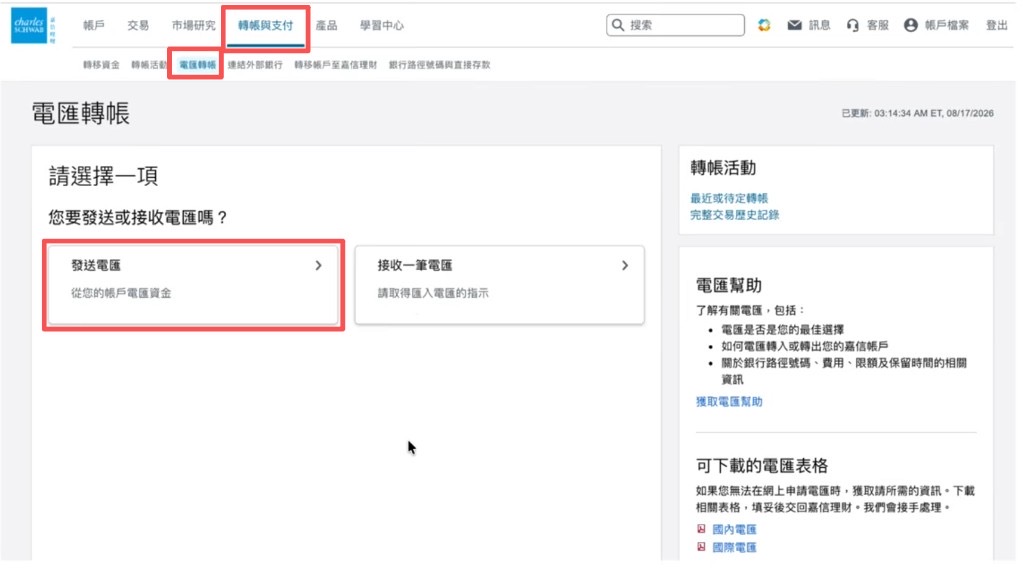Image resolution: width=1024 pixels, height=568 pixels.
Task: Click the envelope 訊息 icon
Action: [x=794, y=25]
